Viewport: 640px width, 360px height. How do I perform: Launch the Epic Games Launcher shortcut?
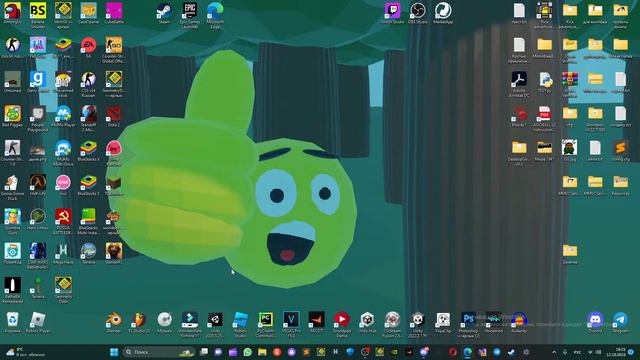190,15
